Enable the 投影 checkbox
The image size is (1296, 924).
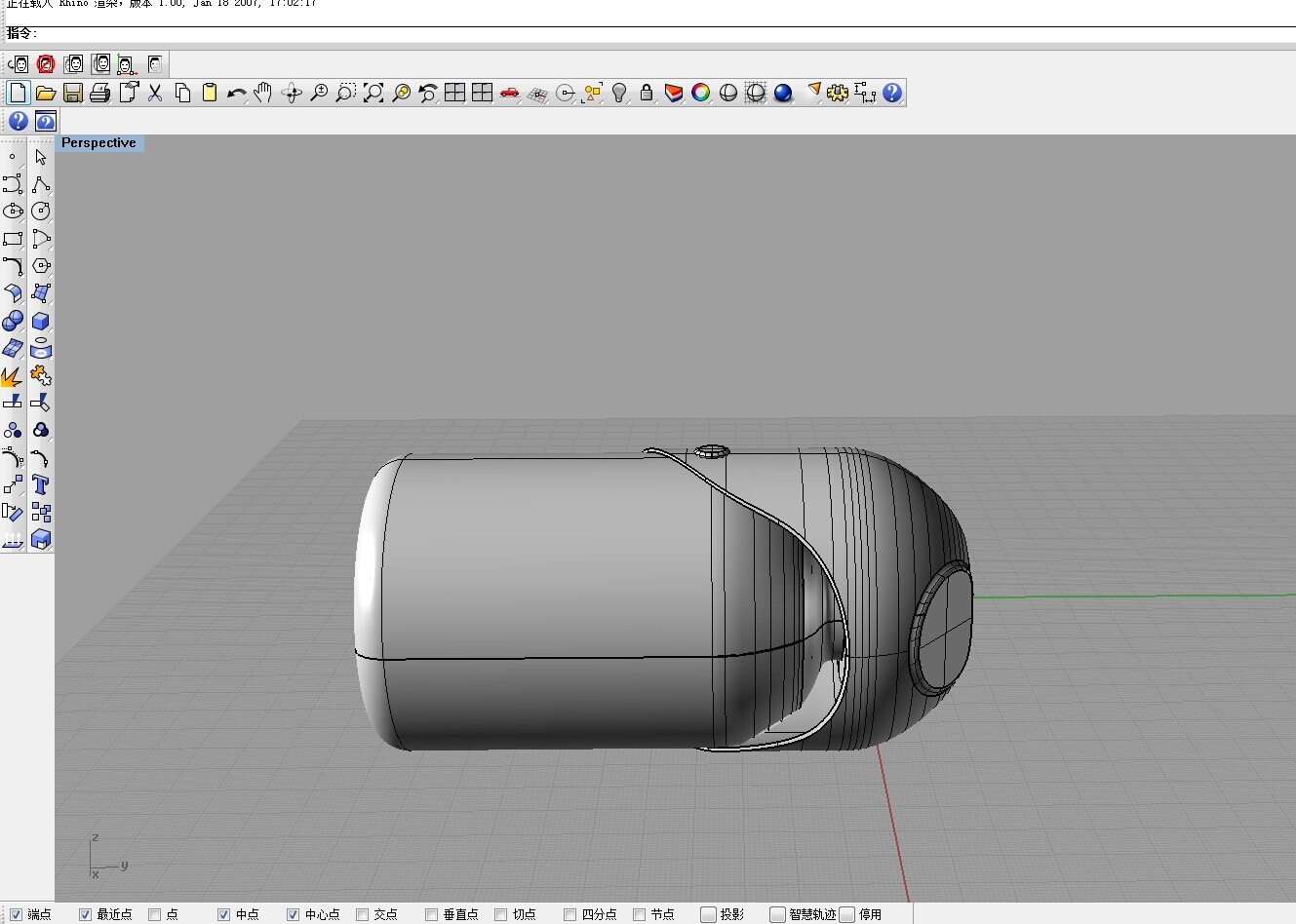709,914
